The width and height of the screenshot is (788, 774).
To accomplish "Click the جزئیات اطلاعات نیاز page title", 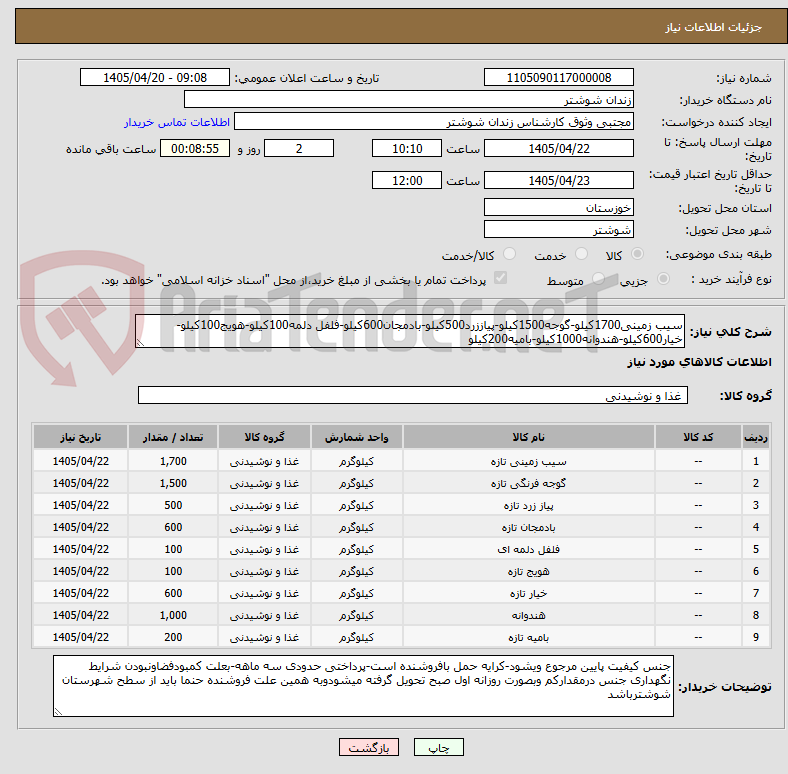I will tap(713, 27).
